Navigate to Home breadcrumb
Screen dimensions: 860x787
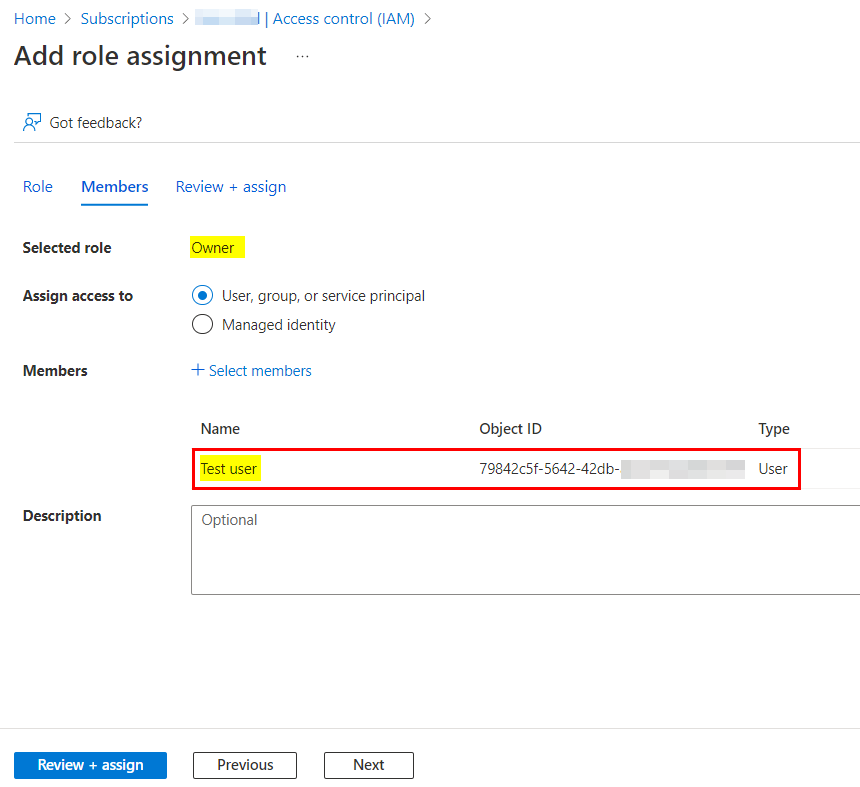[35, 19]
